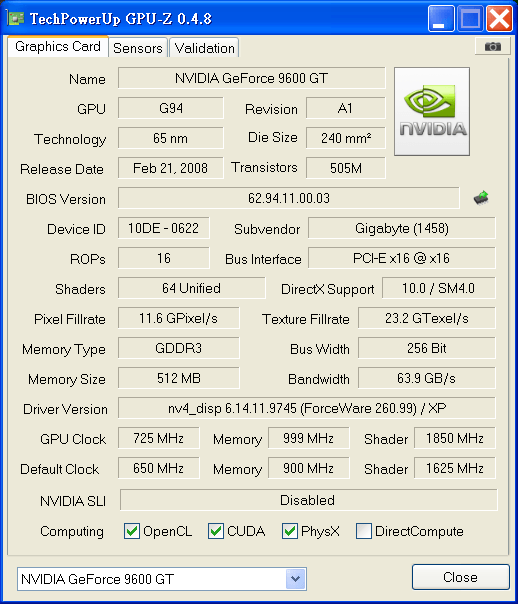
Task: Click the BIOS Version field 62.94.11.00.03
Action: coord(289,198)
